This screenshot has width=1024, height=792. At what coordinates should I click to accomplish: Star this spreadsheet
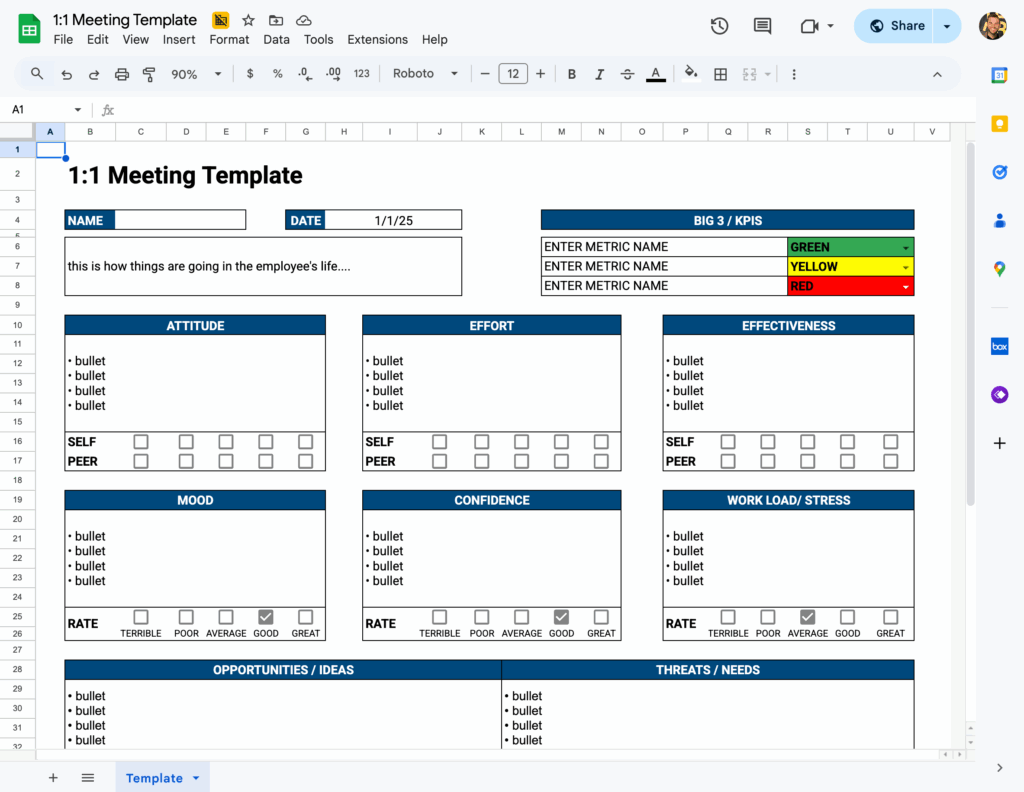coord(248,20)
